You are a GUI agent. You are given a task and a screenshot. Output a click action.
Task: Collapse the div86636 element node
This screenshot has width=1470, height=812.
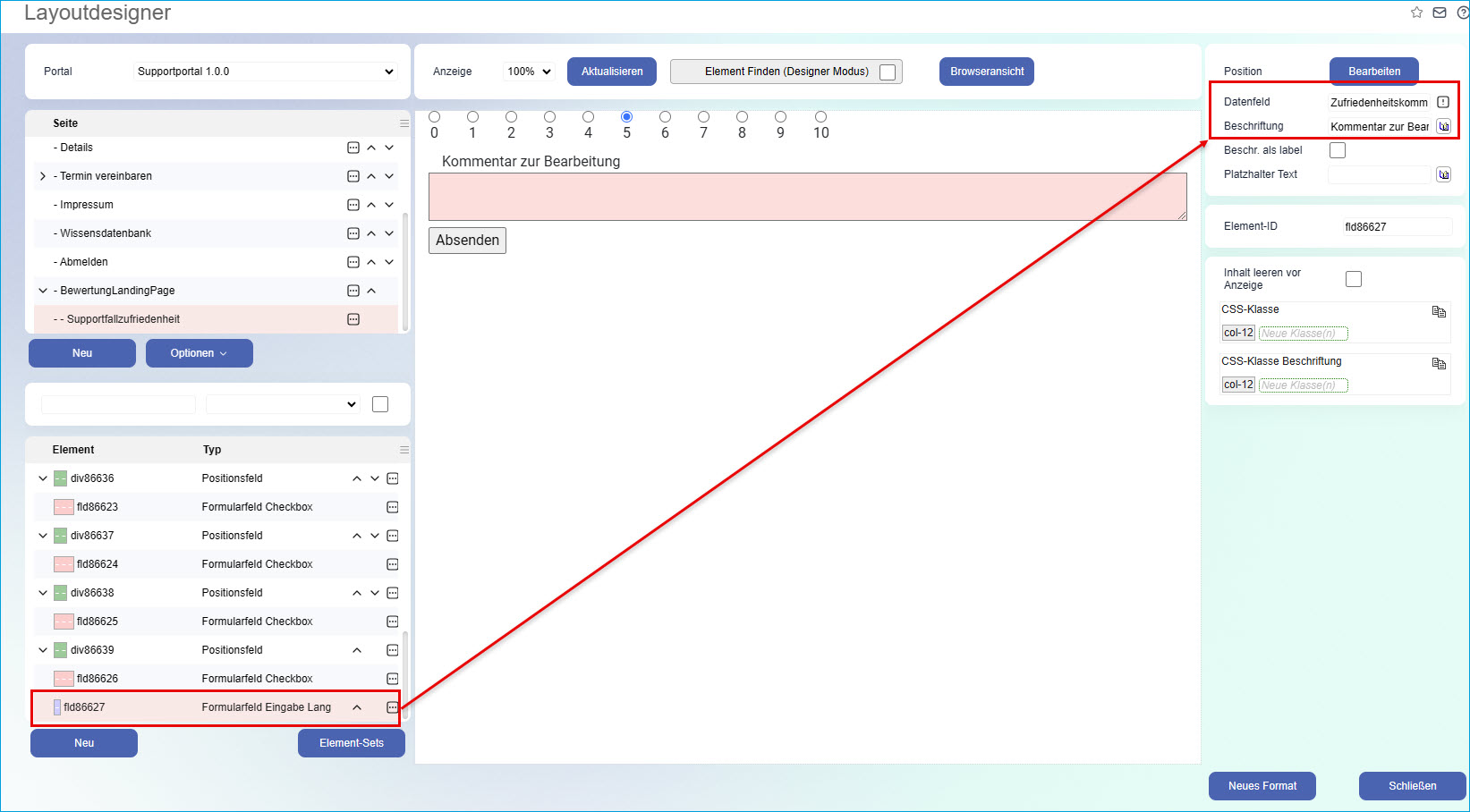click(x=43, y=478)
